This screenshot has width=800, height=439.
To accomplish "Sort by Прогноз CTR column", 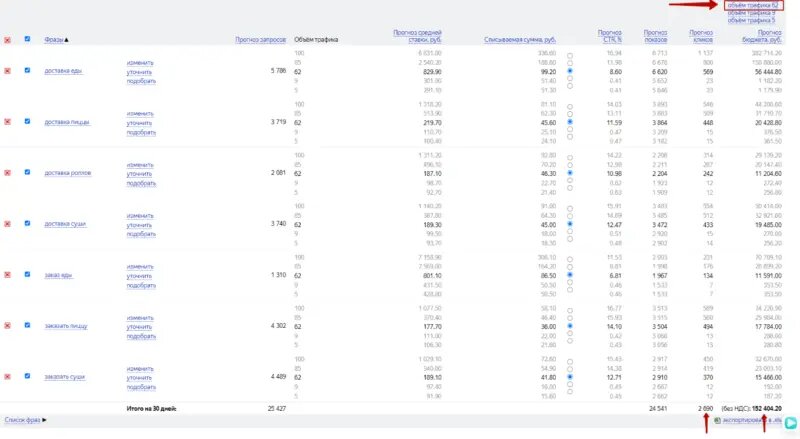I will [610, 36].
